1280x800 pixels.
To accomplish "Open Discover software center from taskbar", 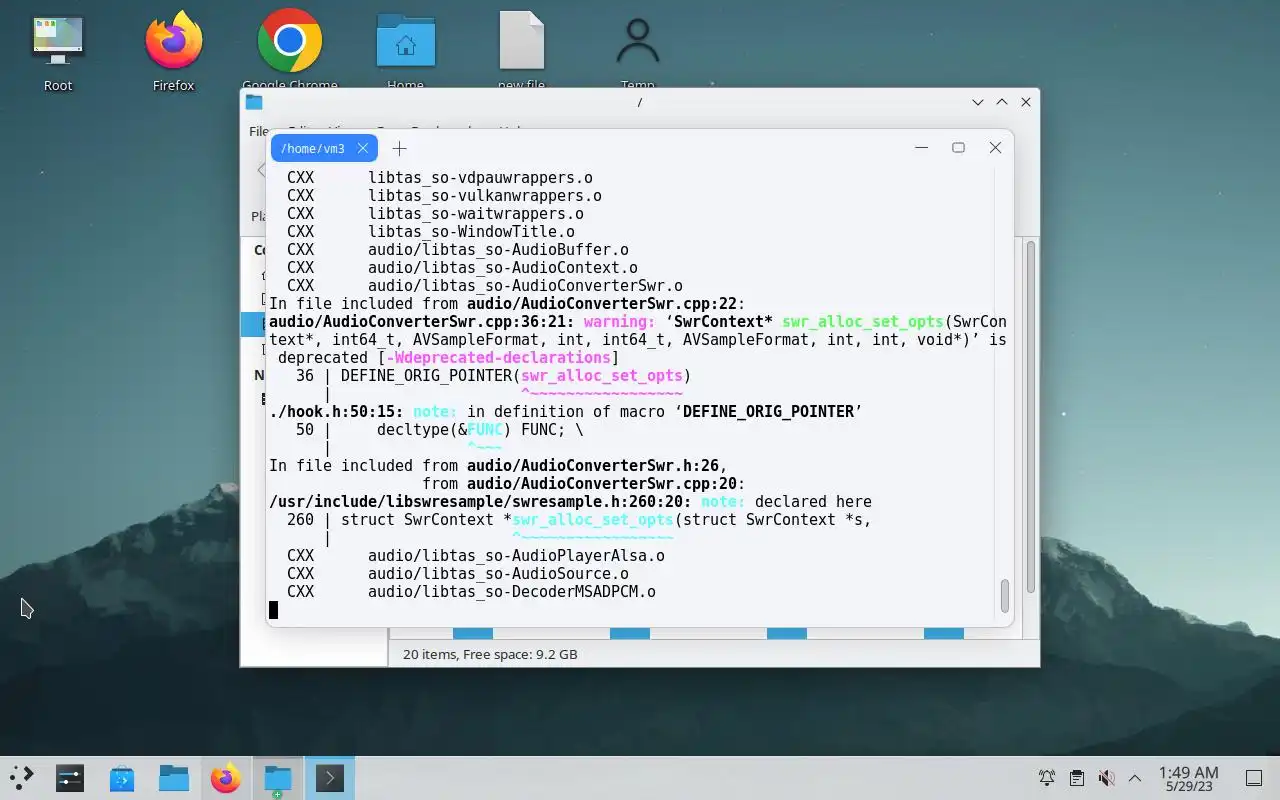I will pyautogui.click(x=122, y=778).
